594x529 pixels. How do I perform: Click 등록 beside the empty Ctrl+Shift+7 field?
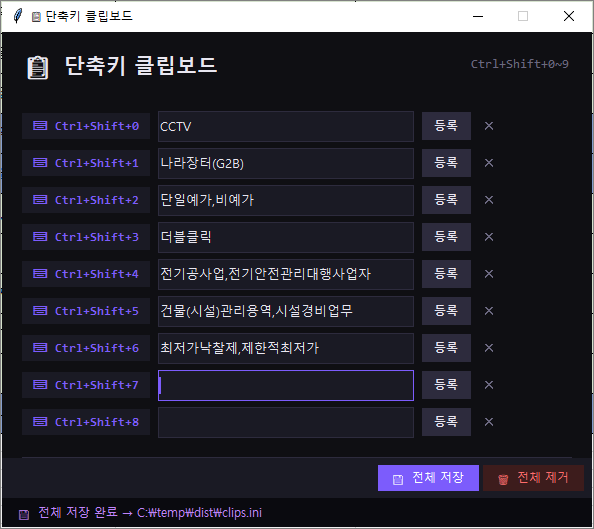tap(446, 385)
